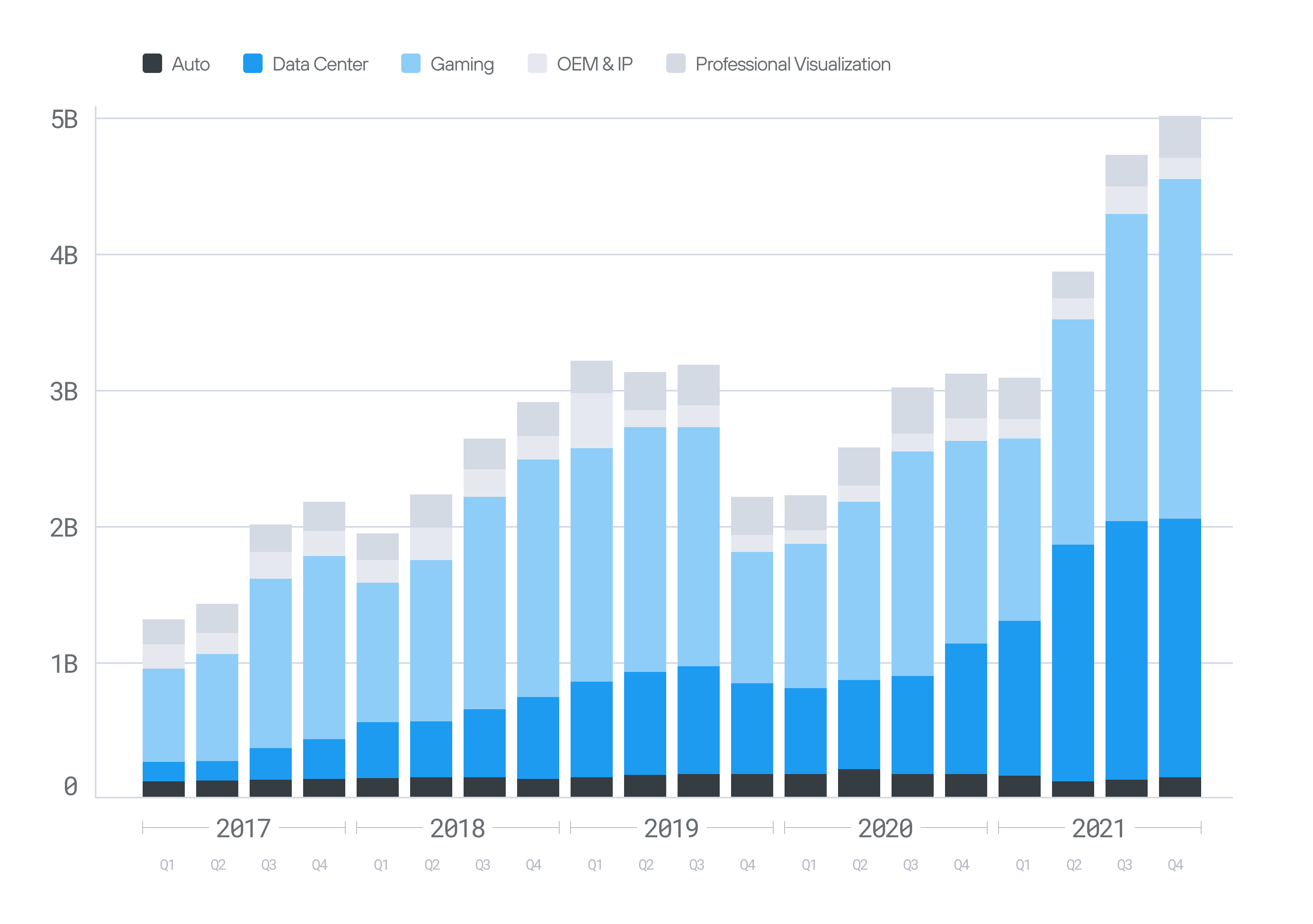Click the dark Auto legend swatch

(153, 64)
